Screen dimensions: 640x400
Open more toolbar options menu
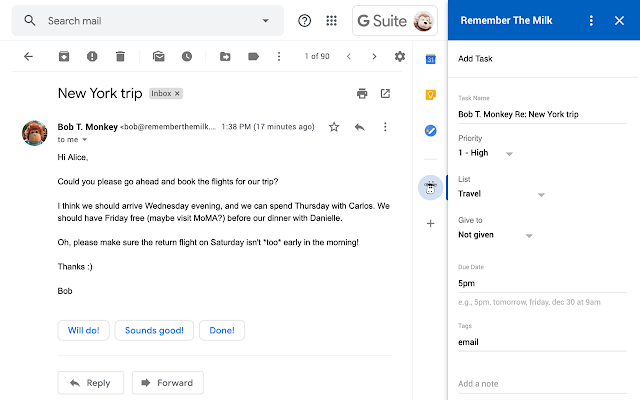click(x=279, y=56)
